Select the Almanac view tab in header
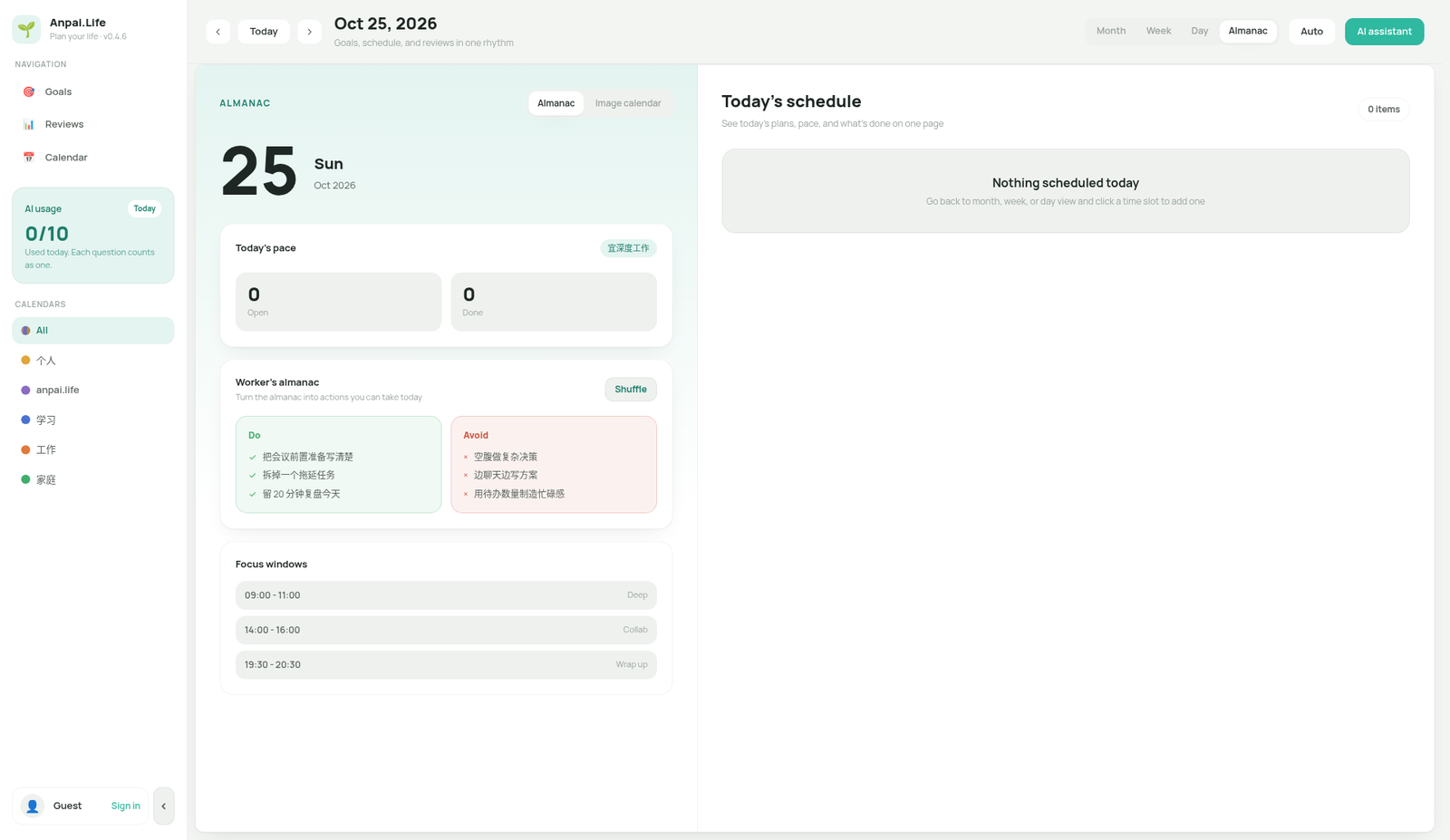This screenshot has width=1450, height=840. click(1248, 31)
